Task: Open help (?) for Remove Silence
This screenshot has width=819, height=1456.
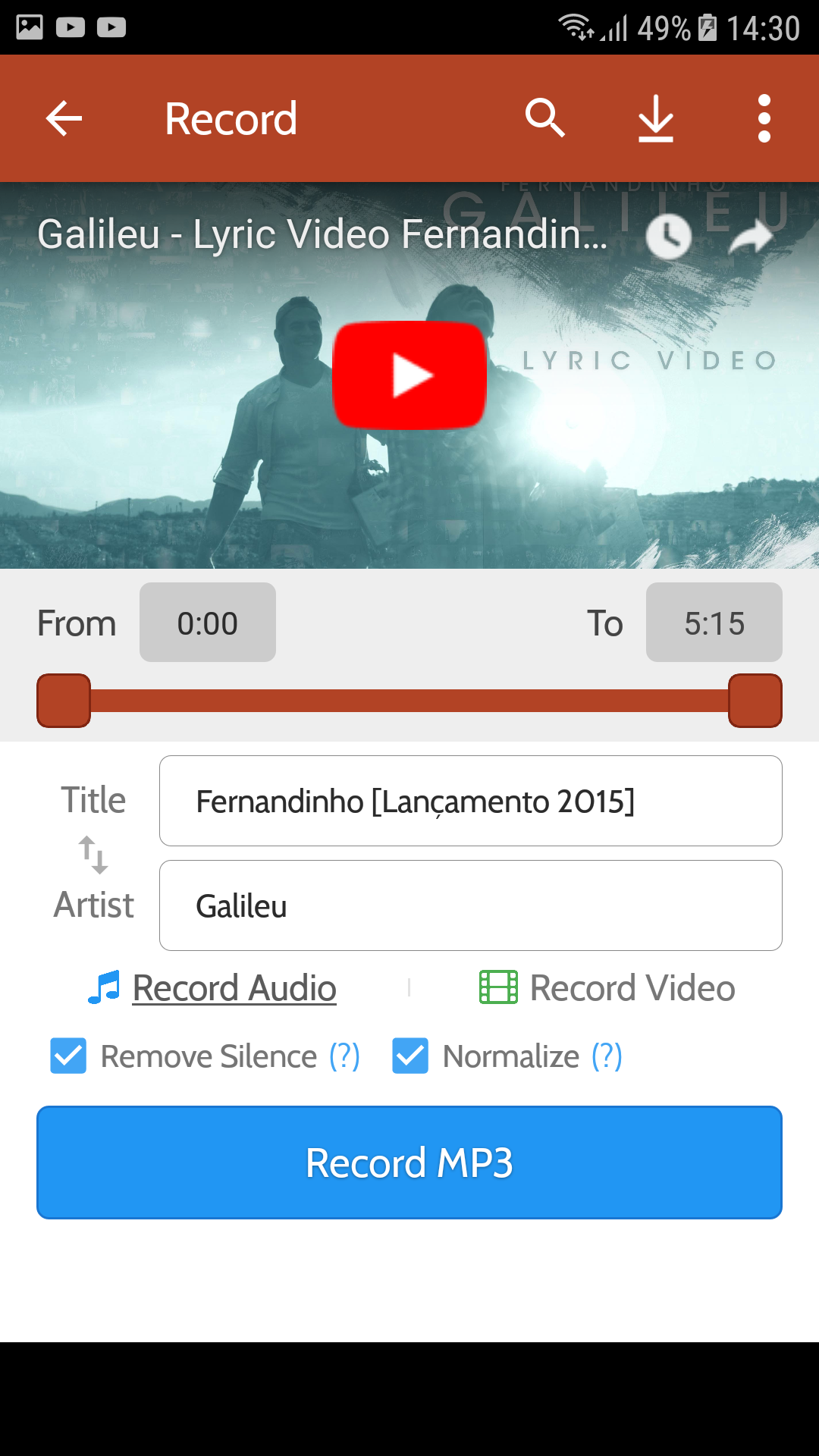Action: [344, 1056]
